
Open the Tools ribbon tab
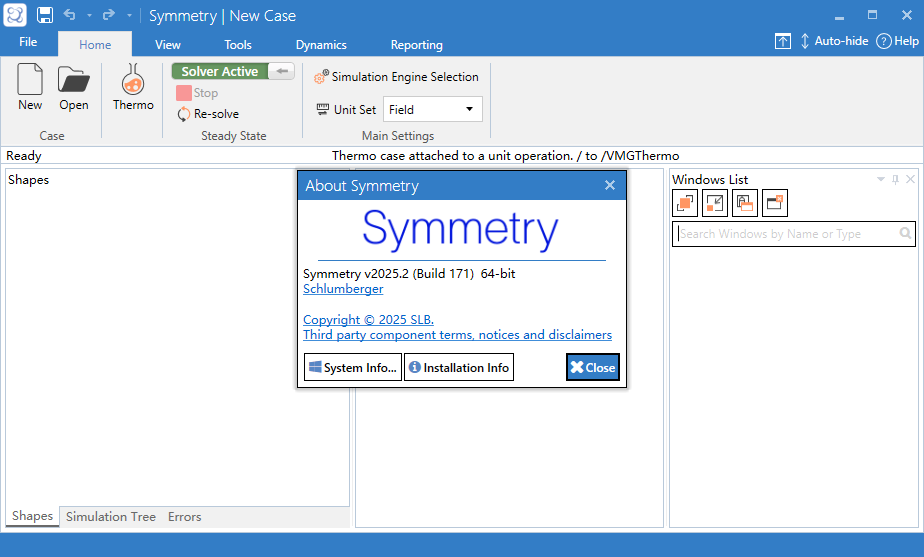point(237,45)
